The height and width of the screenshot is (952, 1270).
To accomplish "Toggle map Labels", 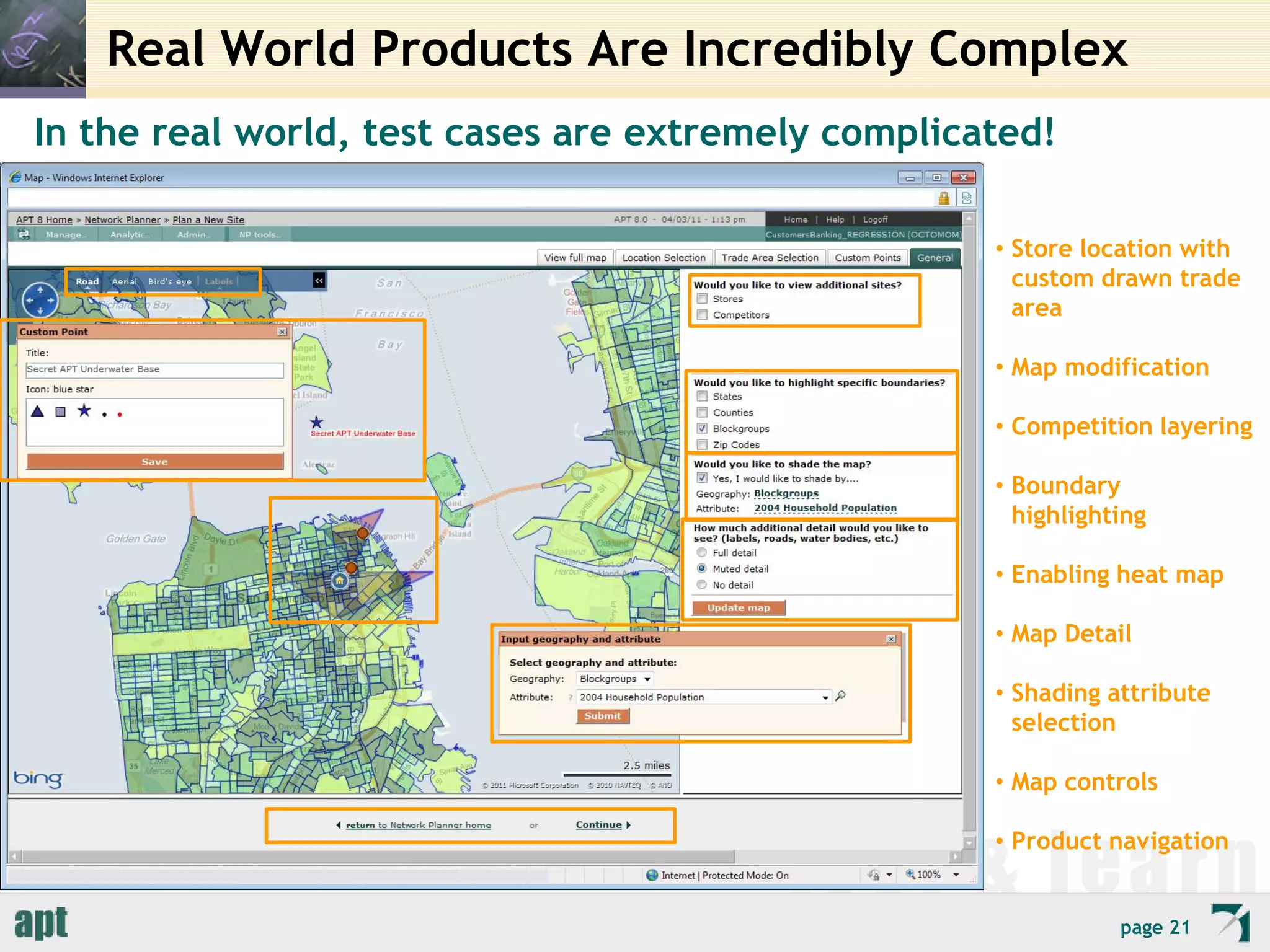I will pos(219,281).
